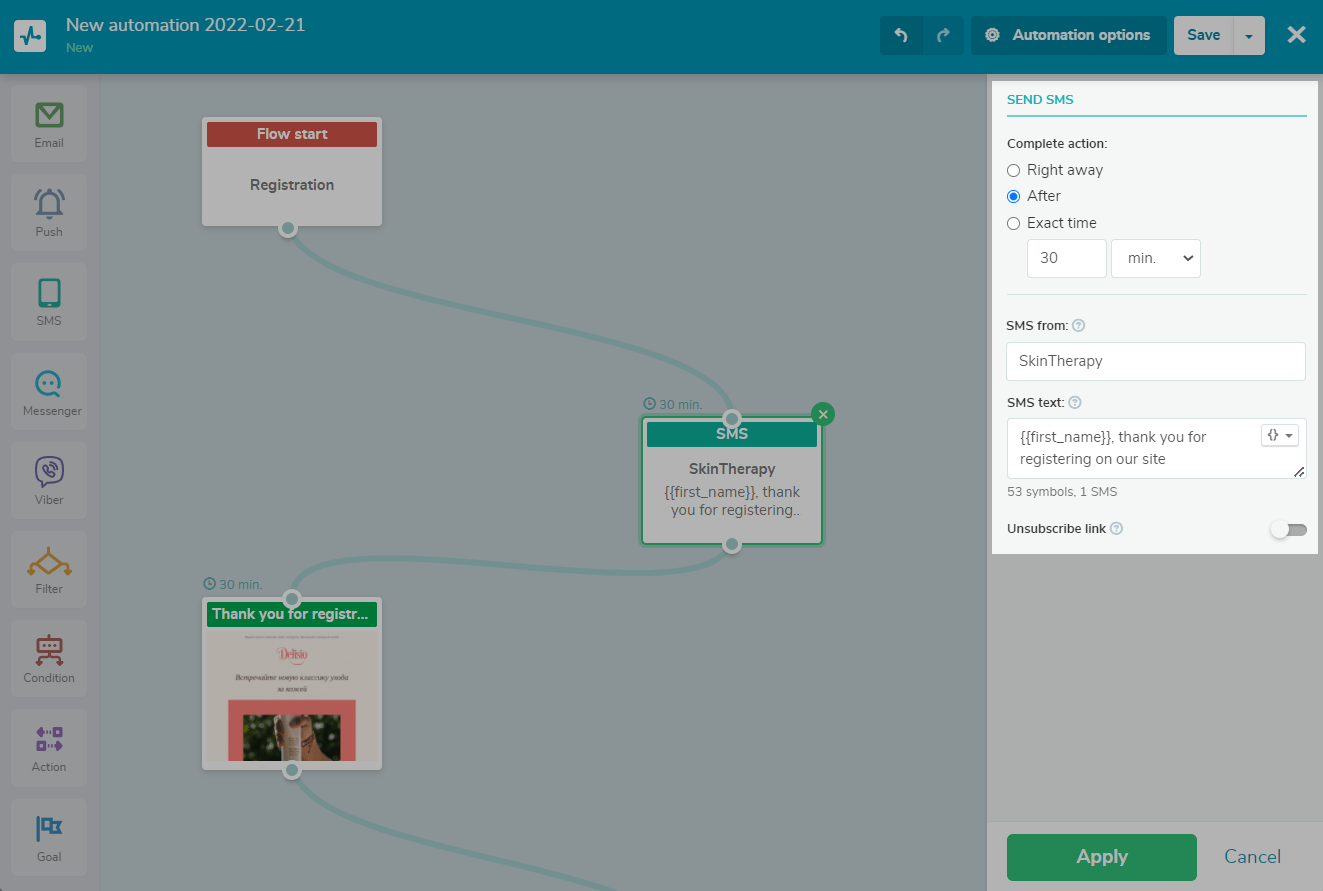
Task: Select the Goal block icon
Action: click(49, 838)
